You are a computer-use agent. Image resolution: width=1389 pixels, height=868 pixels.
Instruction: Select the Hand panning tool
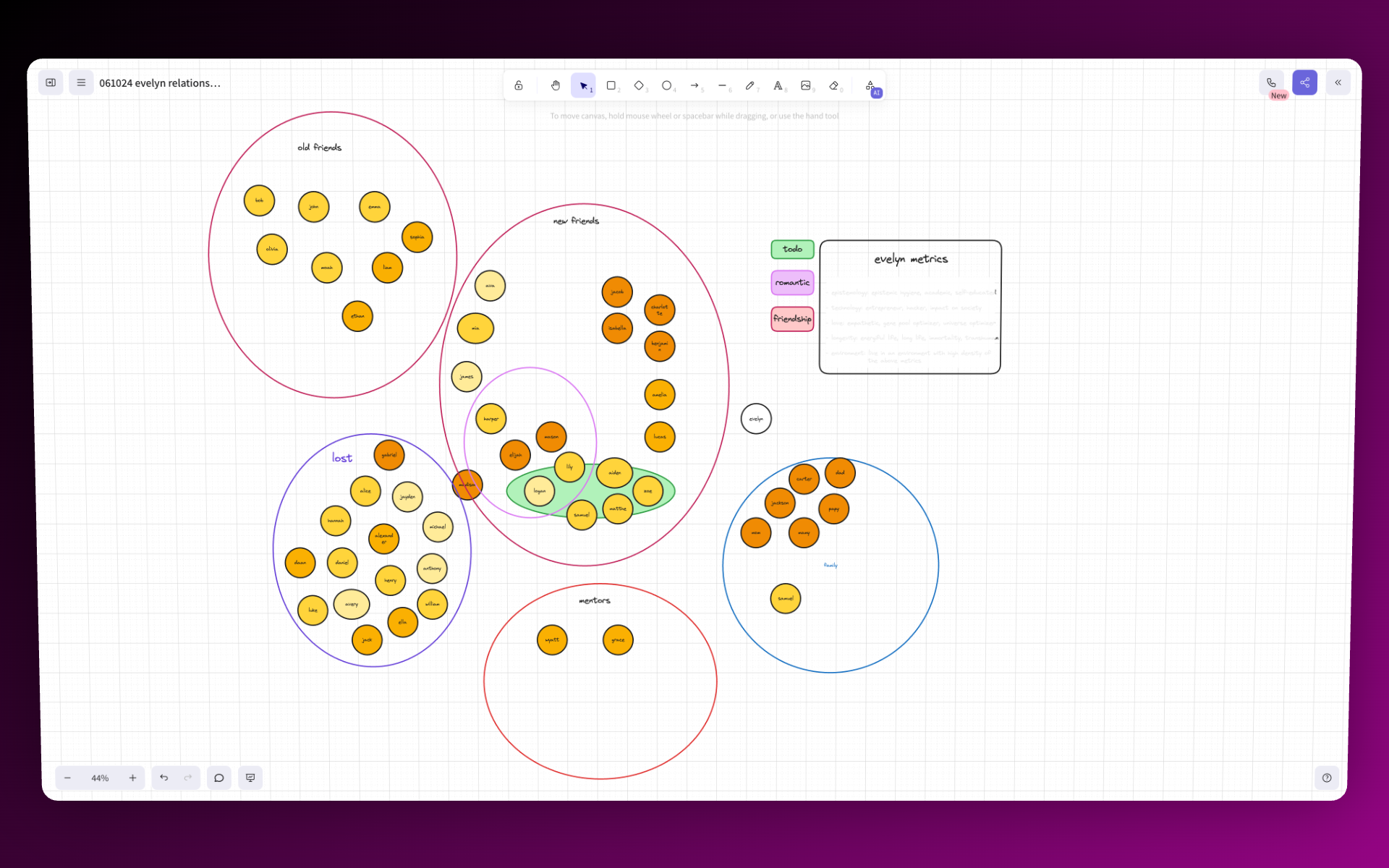point(555,85)
